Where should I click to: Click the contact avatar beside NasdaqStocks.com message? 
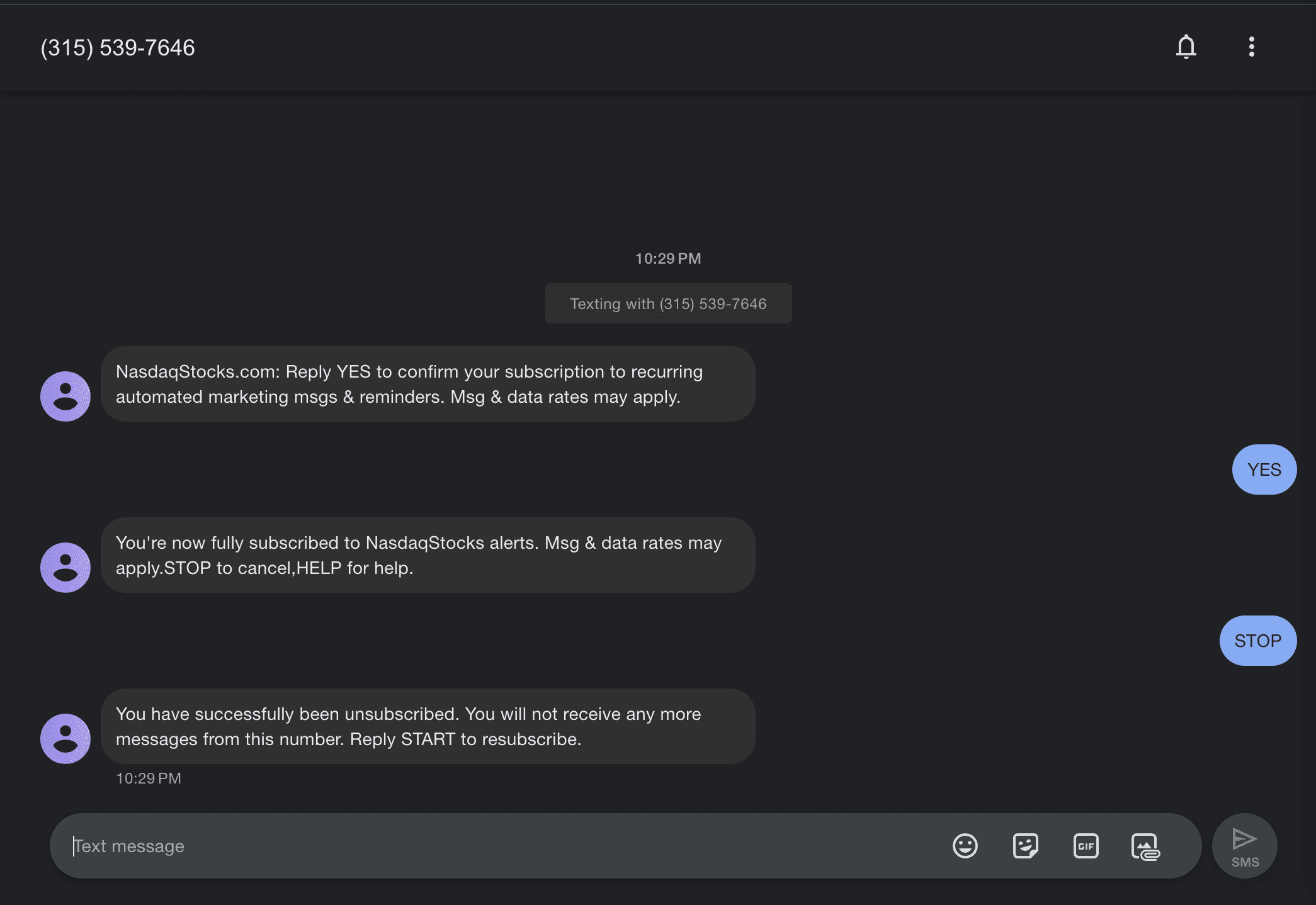pyautogui.click(x=65, y=396)
